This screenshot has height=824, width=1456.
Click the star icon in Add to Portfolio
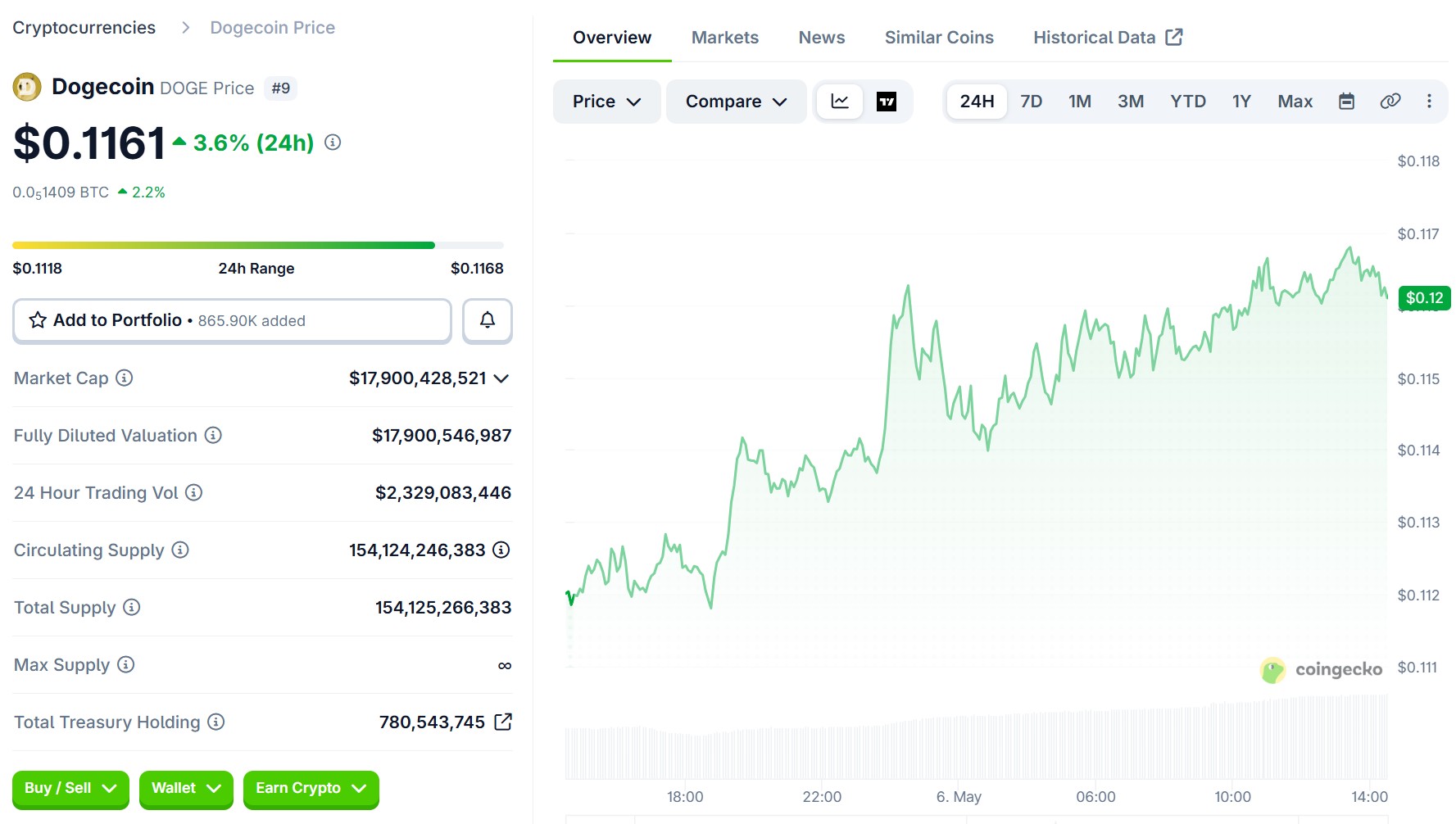coord(38,320)
